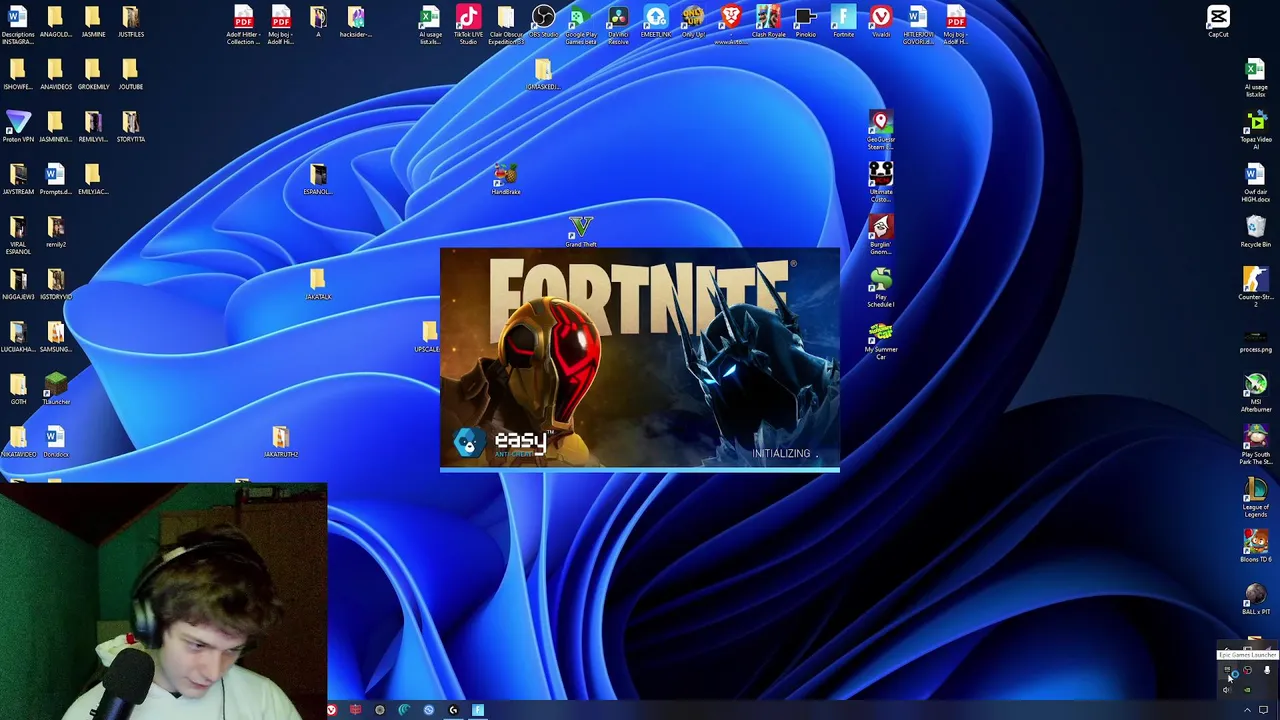Open the Vivaldi icon in the taskbar
The width and height of the screenshot is (1280, 720).
331,710
